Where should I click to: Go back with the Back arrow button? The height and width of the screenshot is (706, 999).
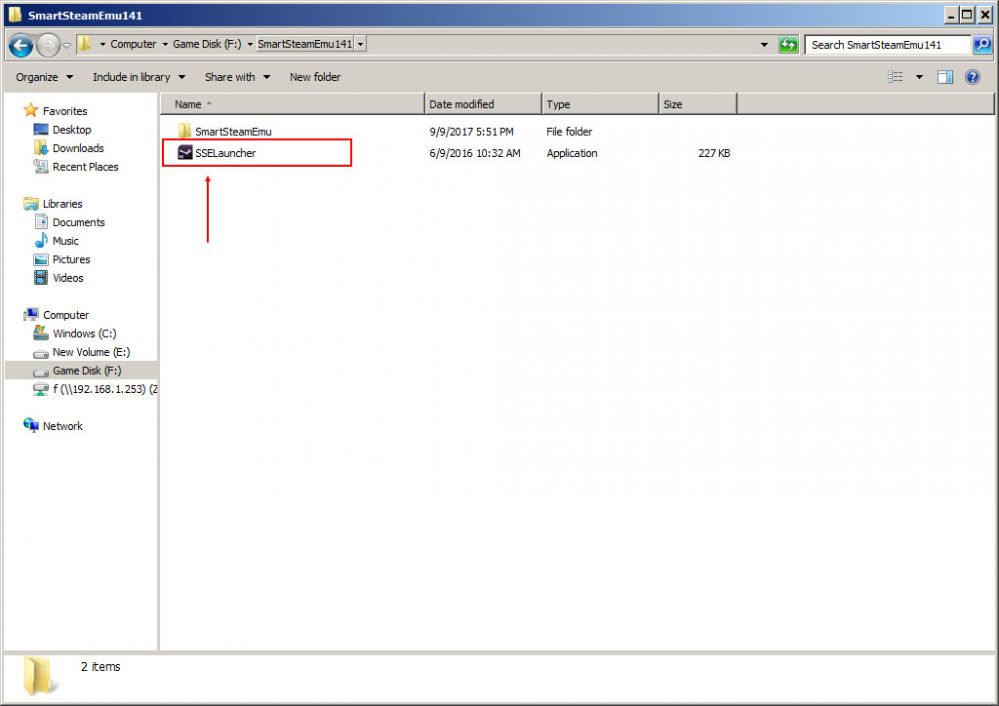[x=20, y=45]
